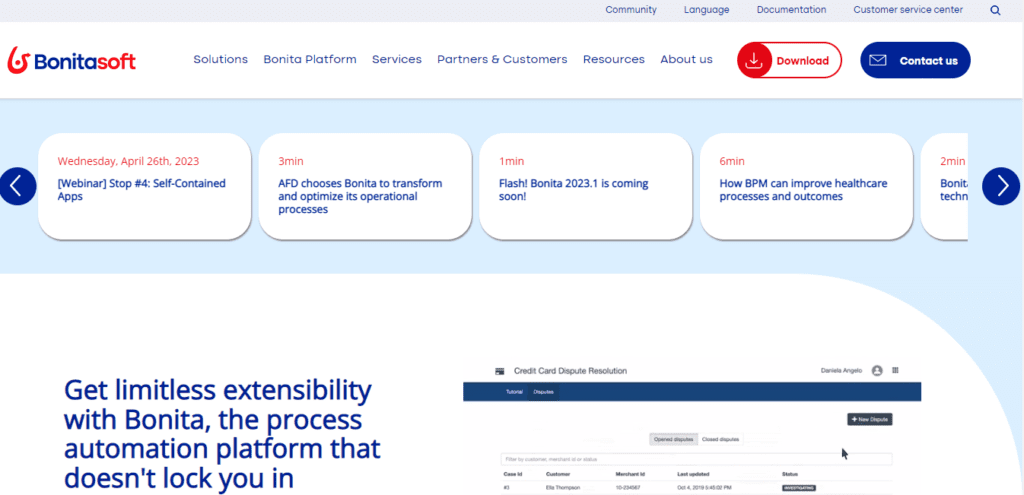Click the Contact us button
The height and width of the screenshot is (495, 1024).
coord(915,60)
